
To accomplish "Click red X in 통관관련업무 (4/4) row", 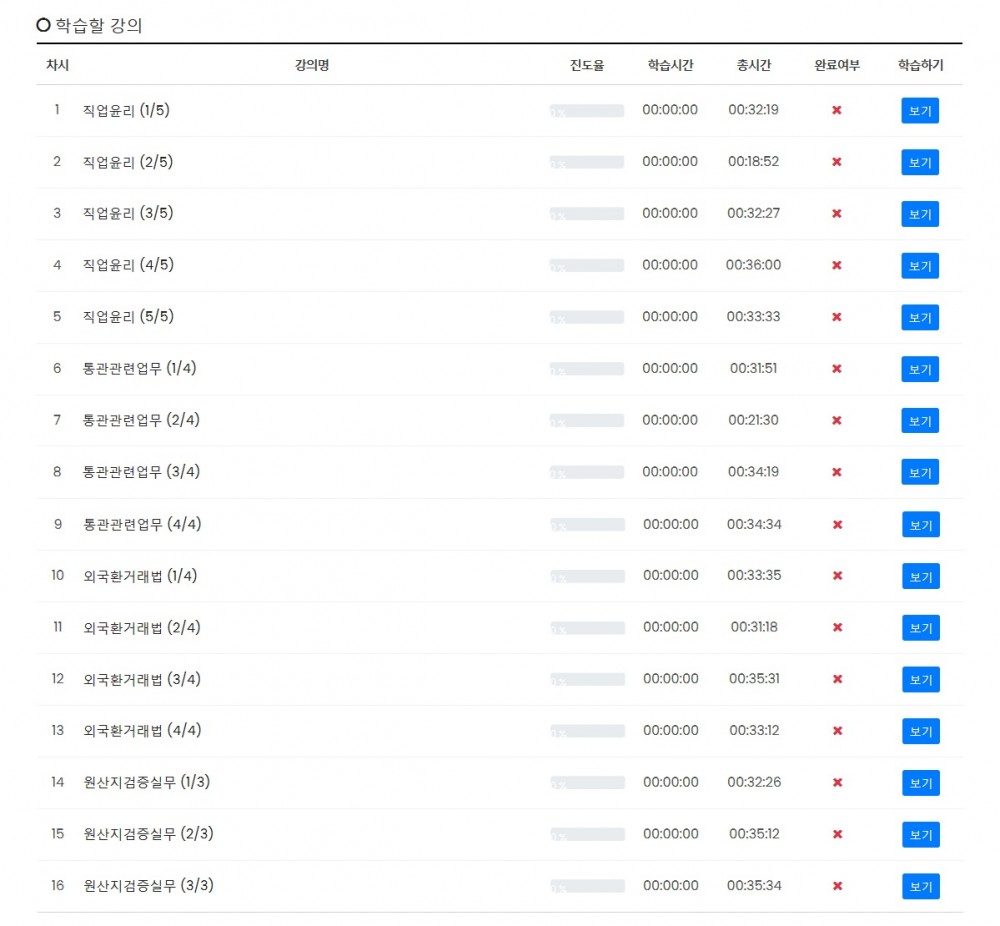I will [x=837, y=524].
